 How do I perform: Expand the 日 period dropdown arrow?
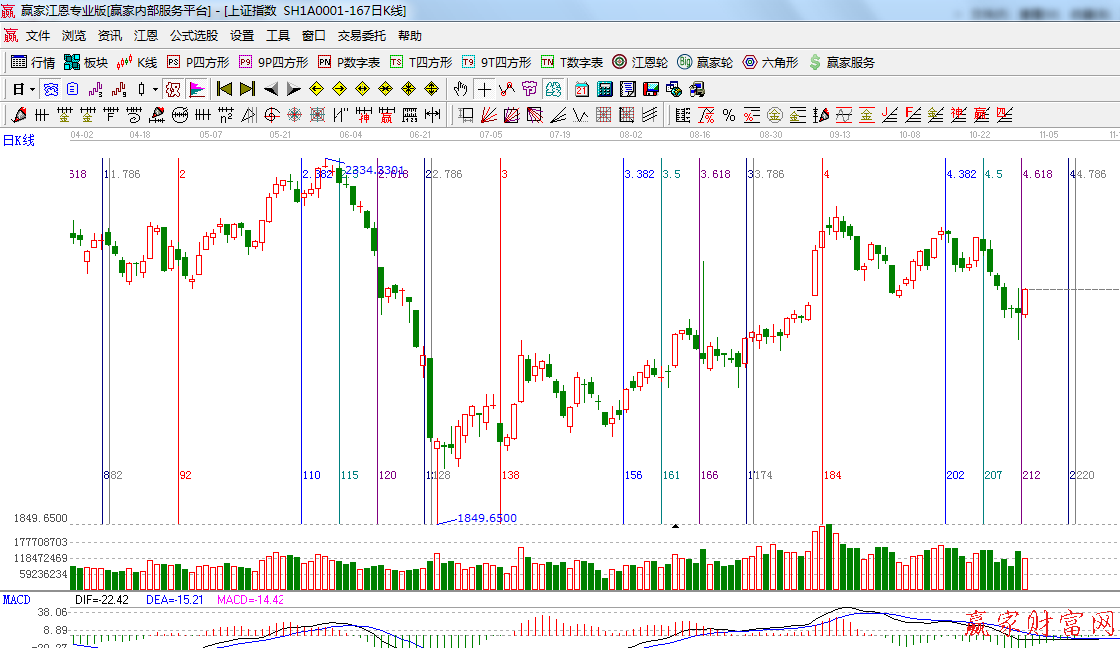[x=33, y=89]
